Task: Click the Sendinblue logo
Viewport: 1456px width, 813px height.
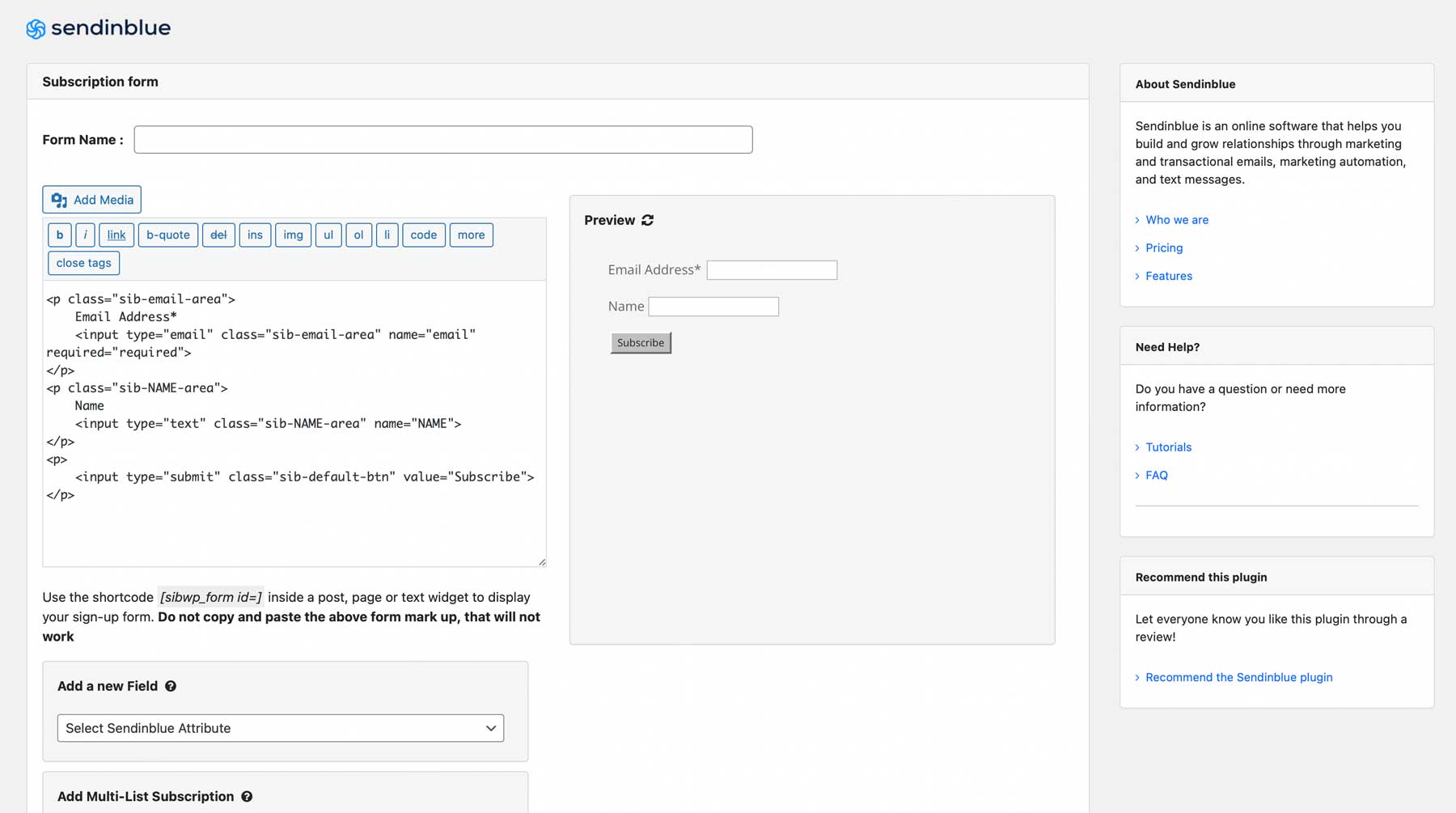Action: (98, 28)
